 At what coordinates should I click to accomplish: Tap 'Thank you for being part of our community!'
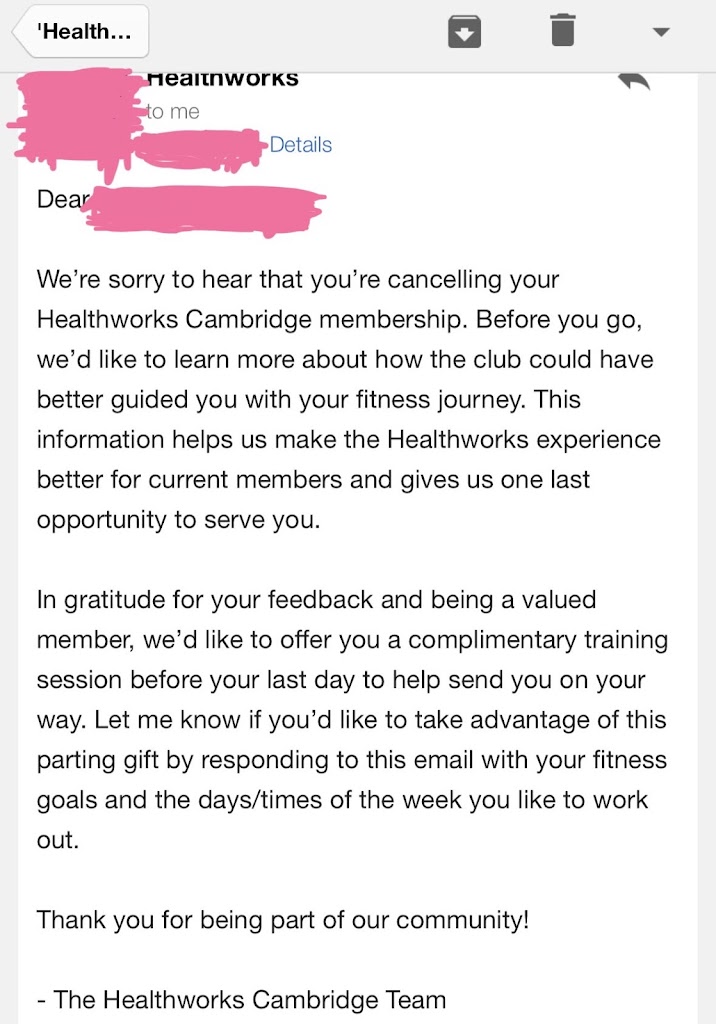point(282,920)
